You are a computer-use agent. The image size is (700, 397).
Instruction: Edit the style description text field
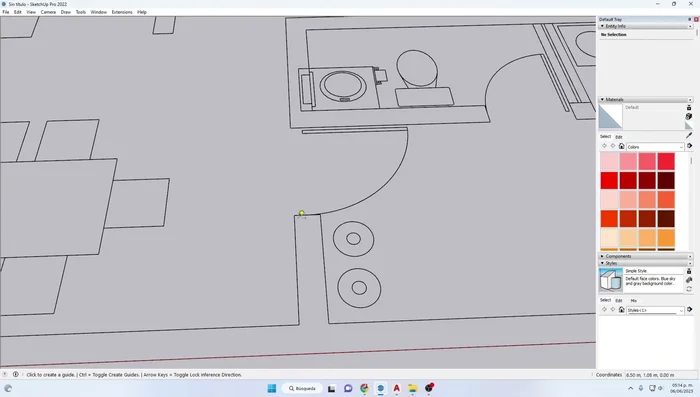click(x=654, y=284)
